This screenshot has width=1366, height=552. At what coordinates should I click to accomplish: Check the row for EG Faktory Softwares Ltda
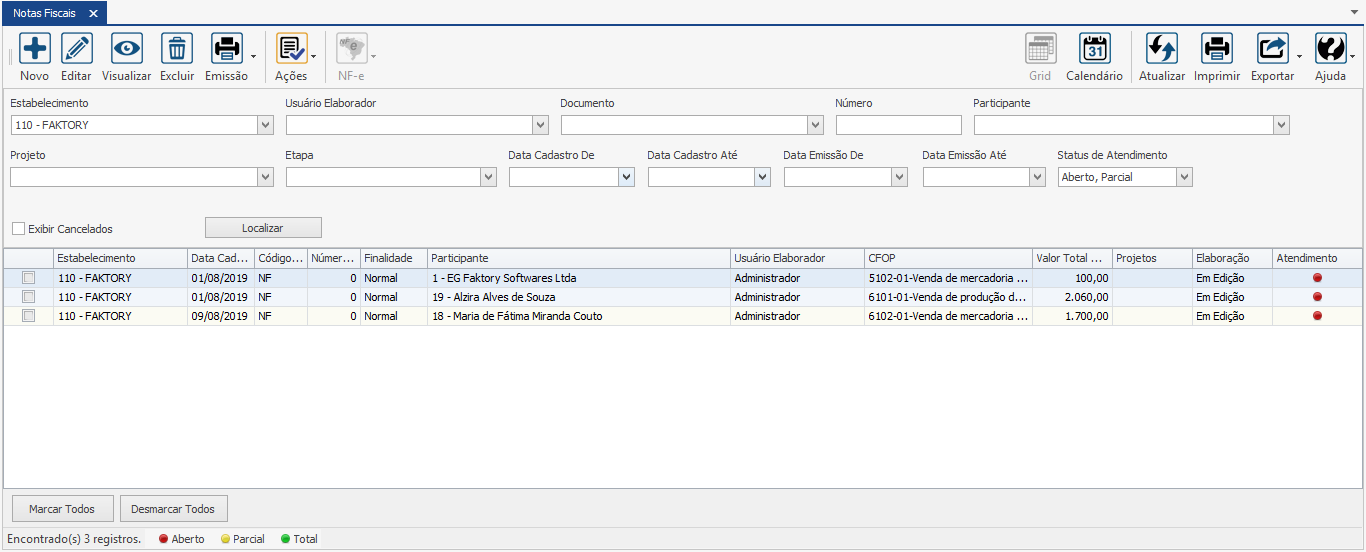[x=29, y=278]
